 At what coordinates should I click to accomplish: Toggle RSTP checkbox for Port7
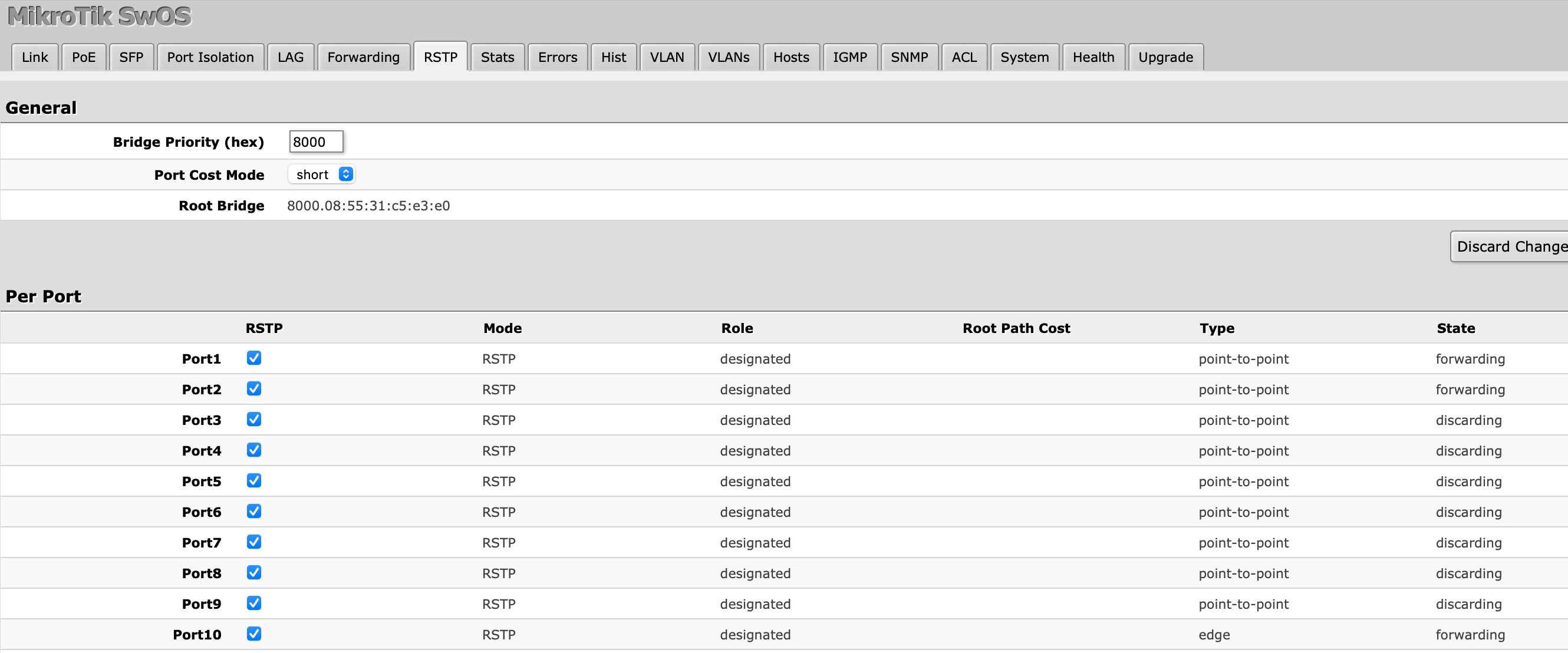point(254,542)
